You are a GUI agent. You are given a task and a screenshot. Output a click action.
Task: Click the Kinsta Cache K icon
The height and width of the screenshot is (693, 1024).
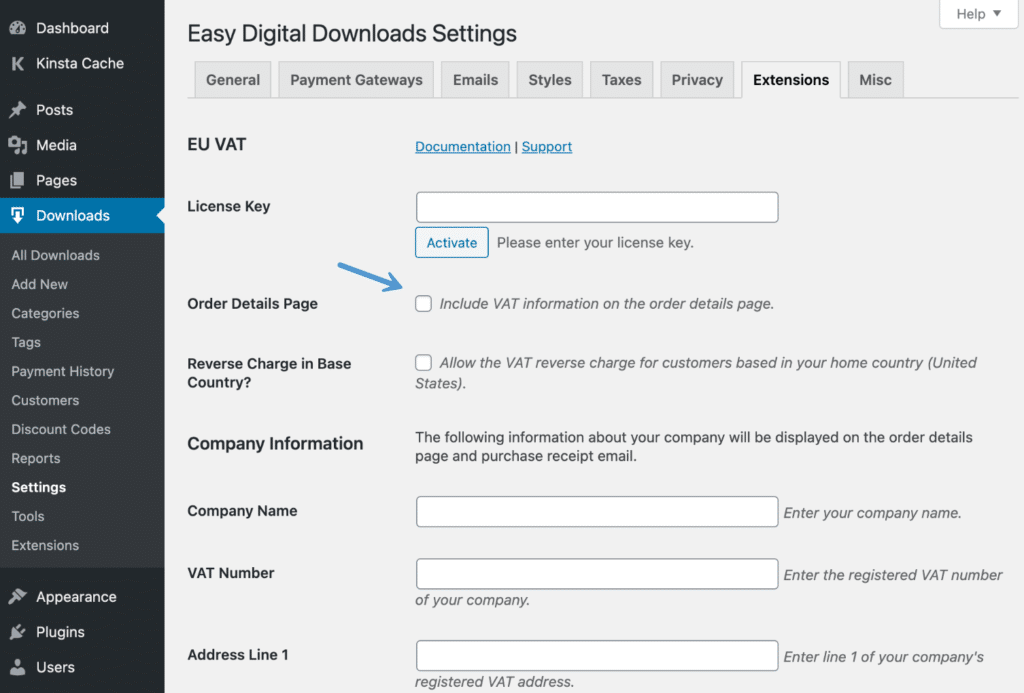tap(17, 63)
